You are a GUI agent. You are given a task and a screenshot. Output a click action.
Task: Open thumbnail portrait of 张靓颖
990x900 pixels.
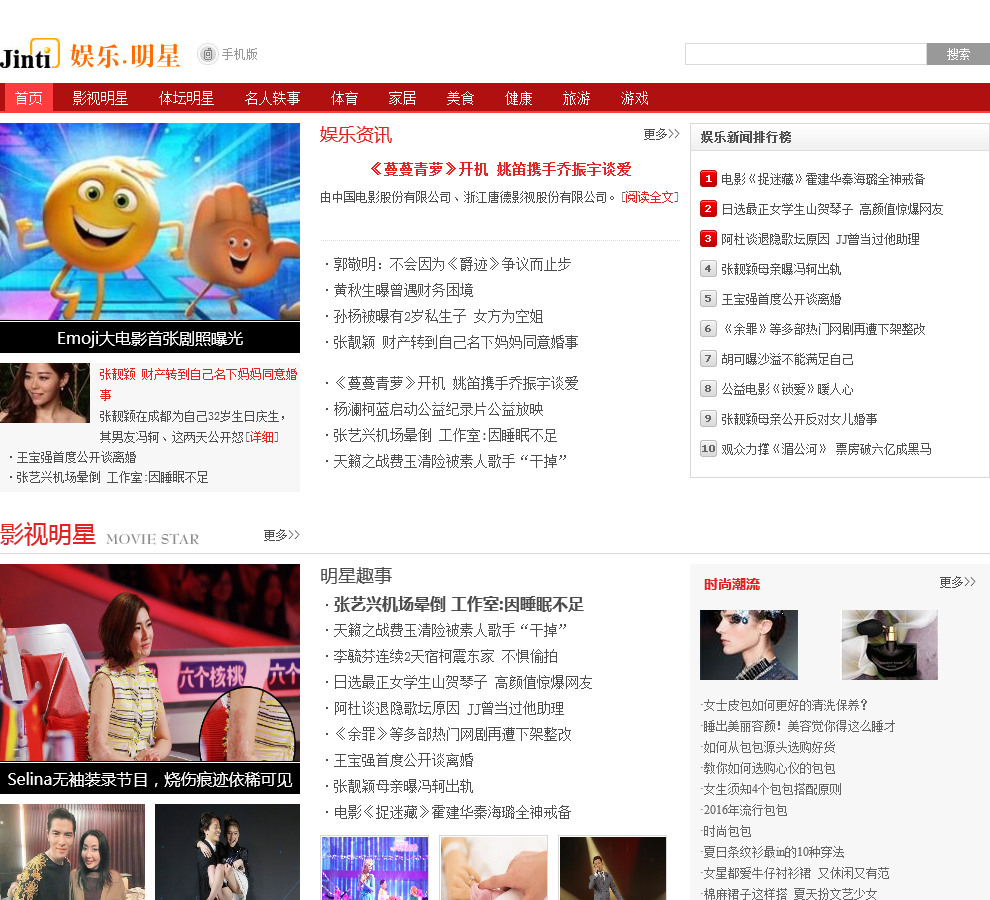(45, 393)
